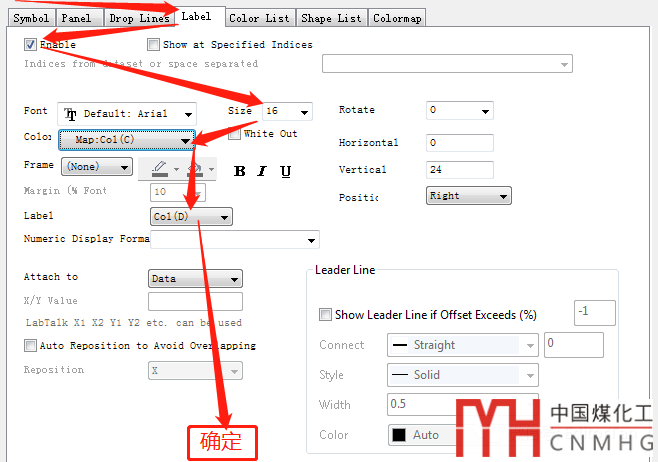Open the Attach to dropdown set to Data

tap(195, 279)
